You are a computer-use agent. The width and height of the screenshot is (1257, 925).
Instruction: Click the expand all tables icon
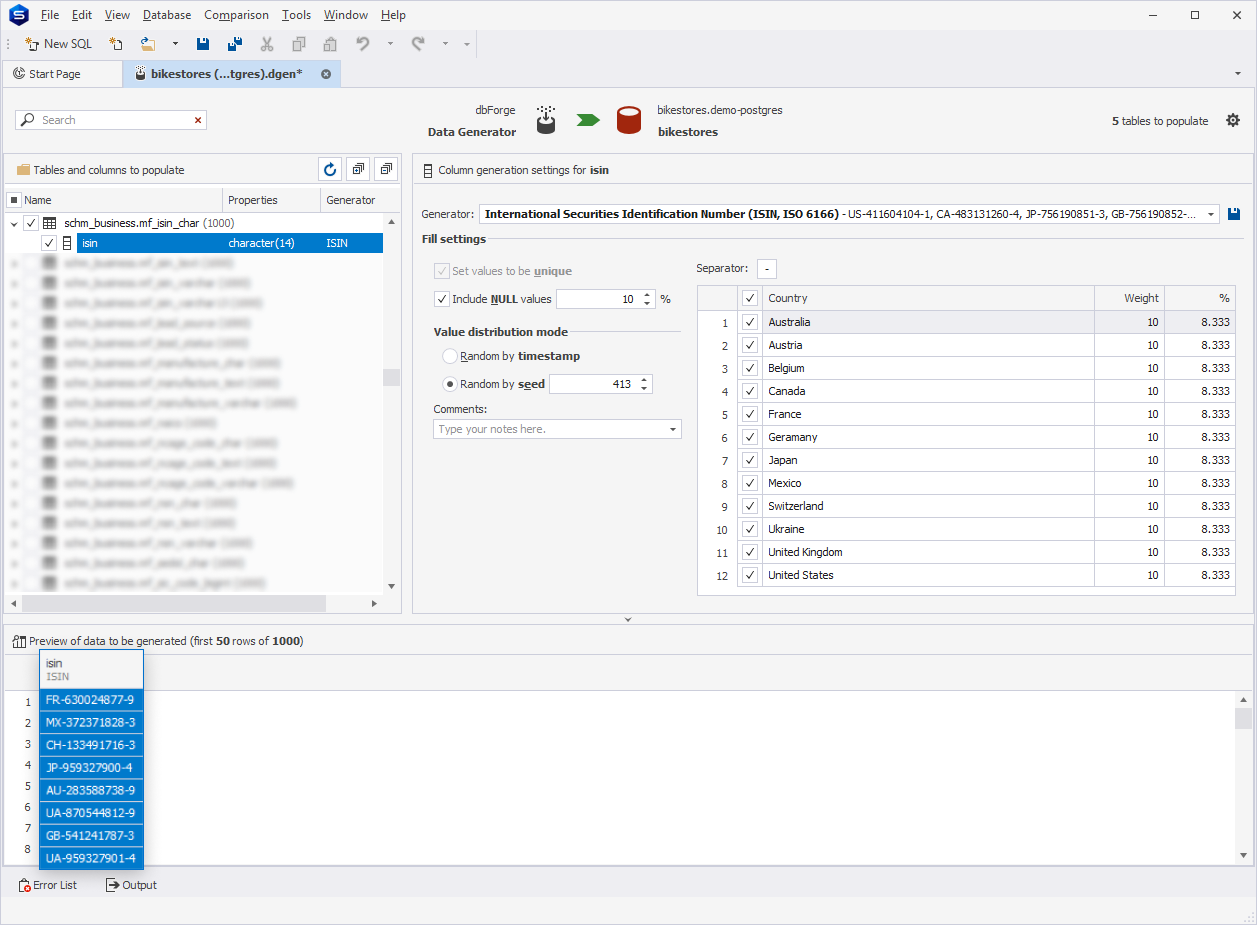click(x=358, y=169)
